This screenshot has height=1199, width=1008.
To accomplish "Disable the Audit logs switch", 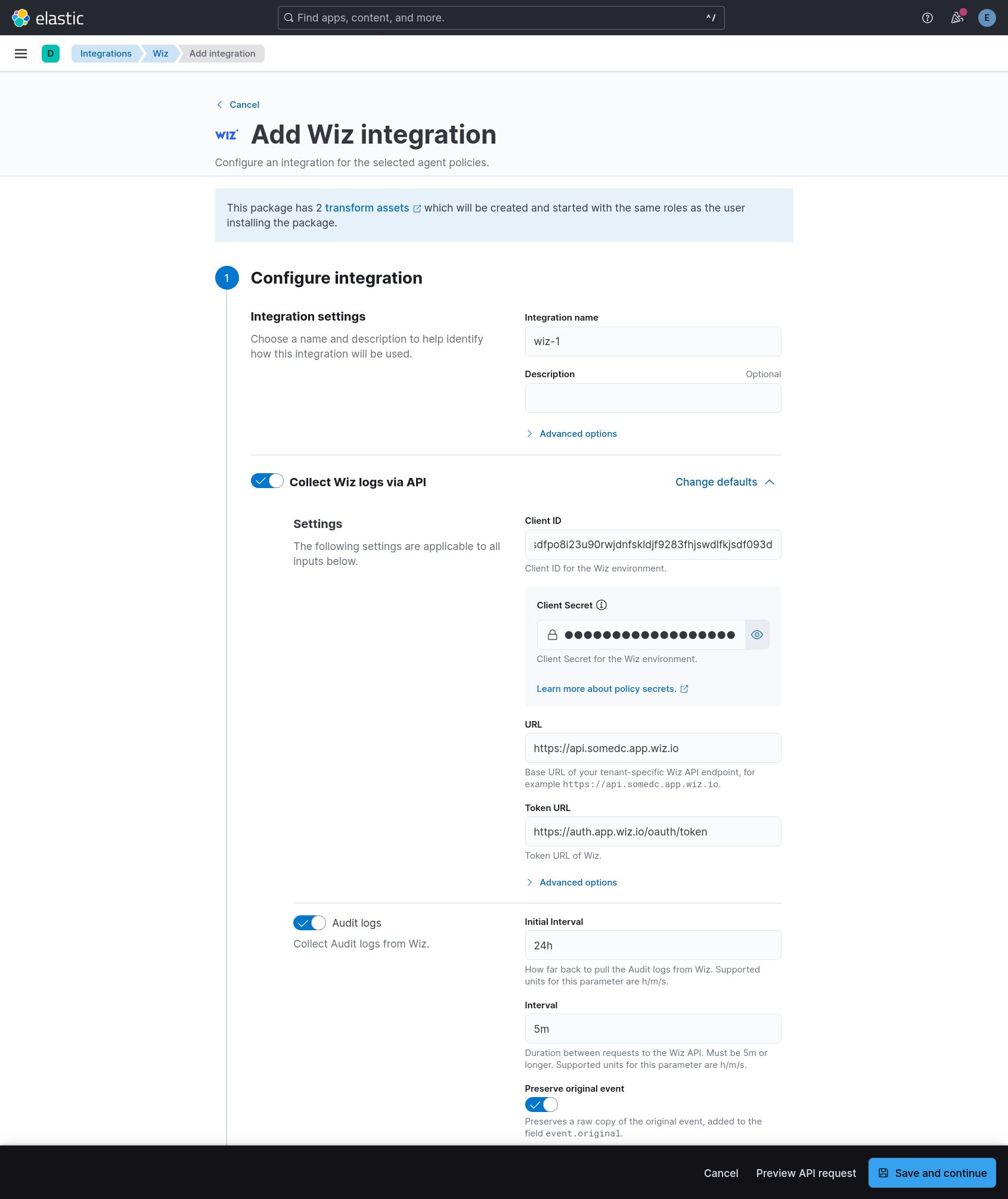I will click(309, 922).
